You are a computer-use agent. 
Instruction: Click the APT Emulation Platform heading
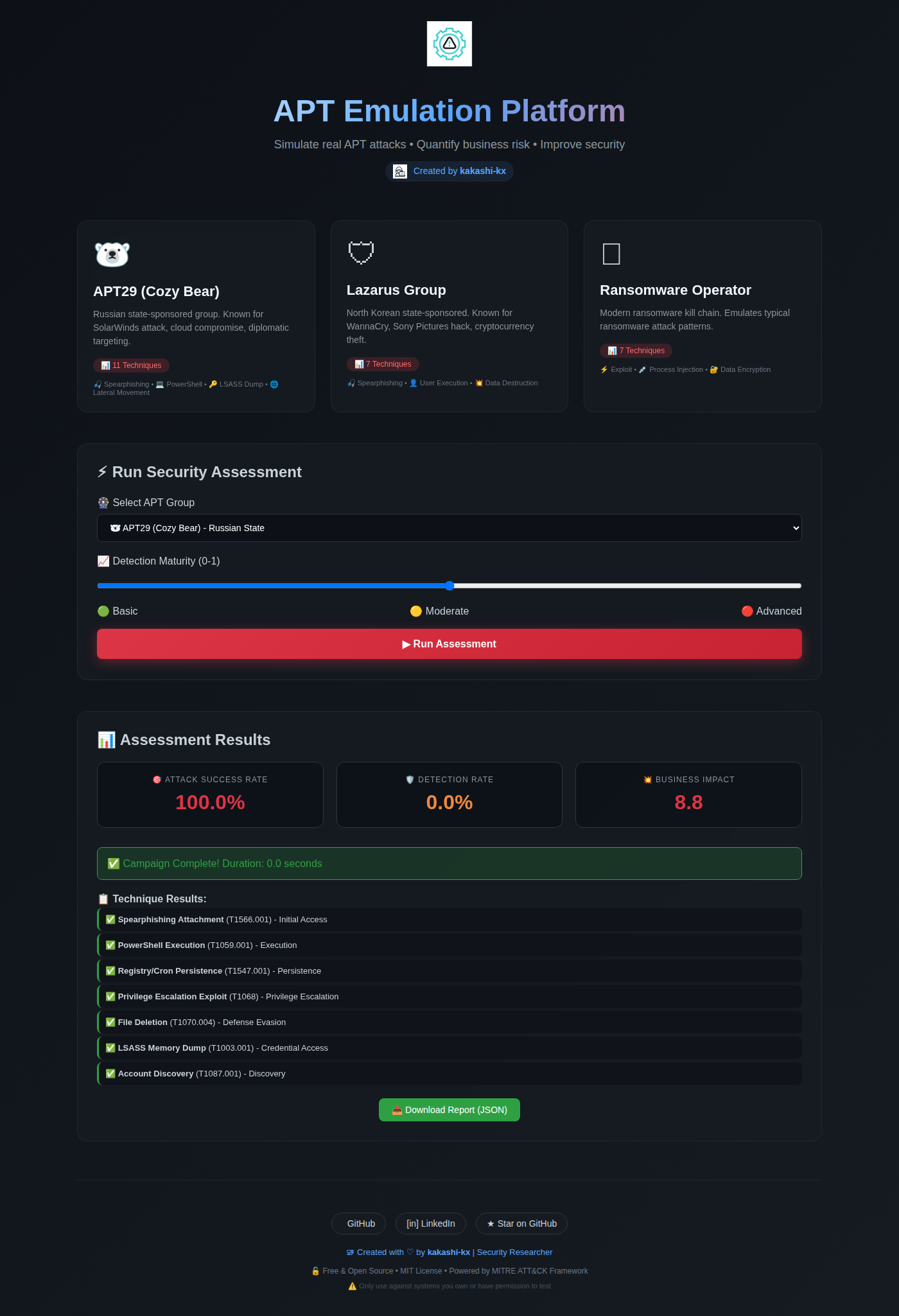pos(449,111)
